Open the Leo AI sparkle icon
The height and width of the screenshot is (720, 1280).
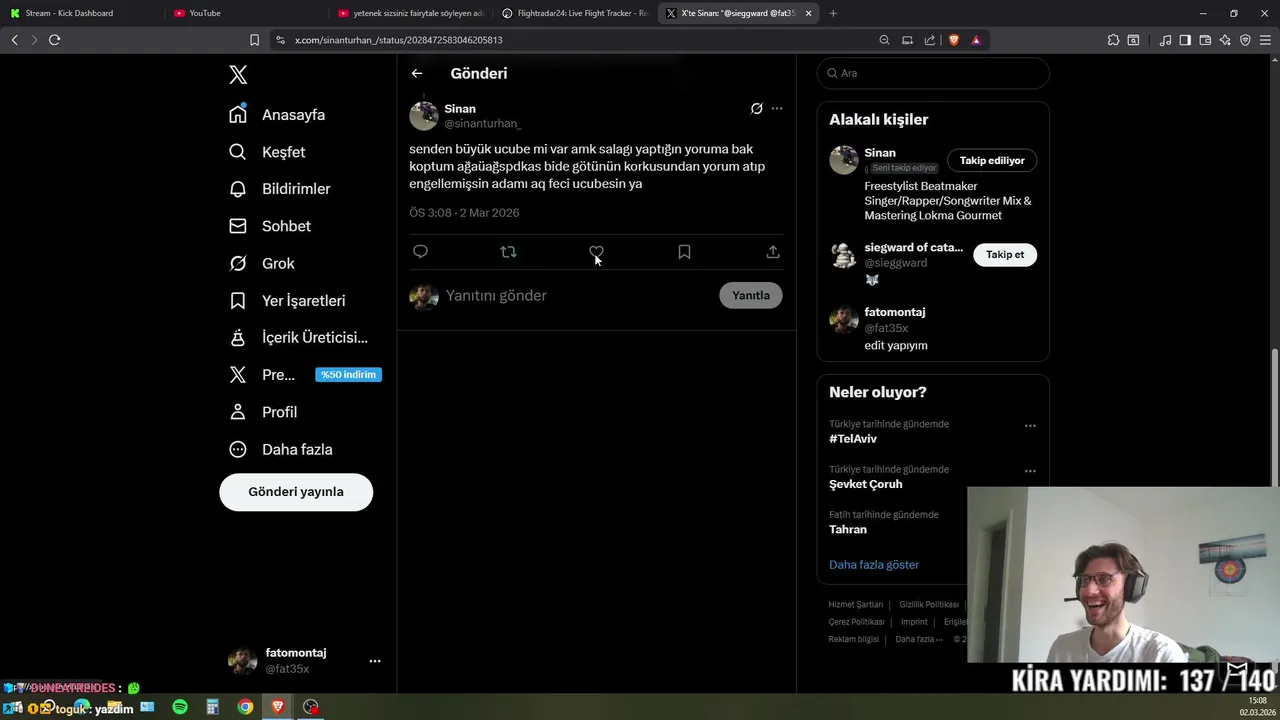click(x=1225, y=40)
